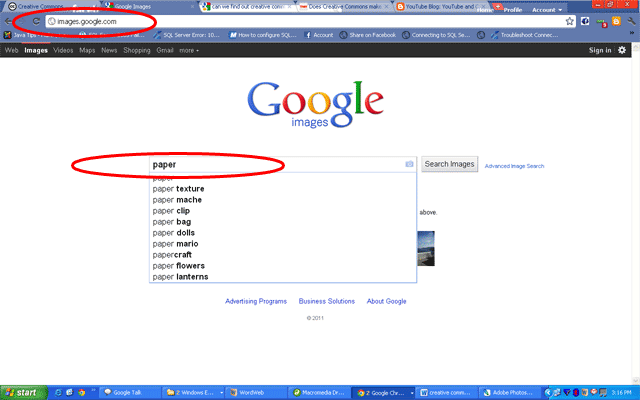Open WordWeb from the taskbar
The width and height of the screenshot is (640, 400).
click(x=256, y=393)
